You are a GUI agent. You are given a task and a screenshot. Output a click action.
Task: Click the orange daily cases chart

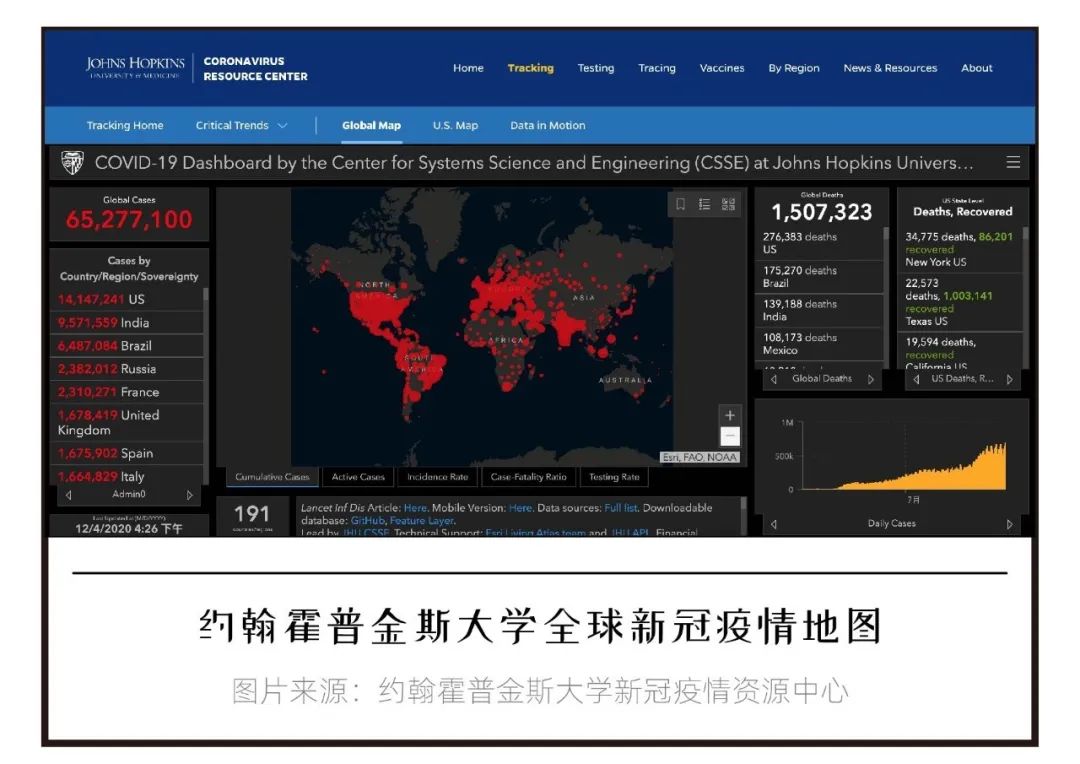click(904, 467)
